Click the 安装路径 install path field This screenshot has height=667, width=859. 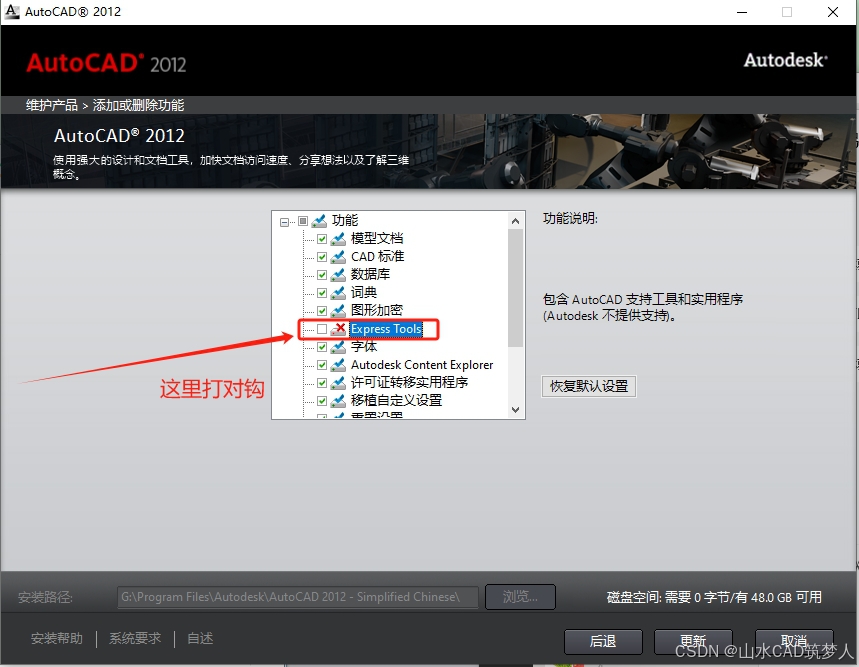pos(297,597)
